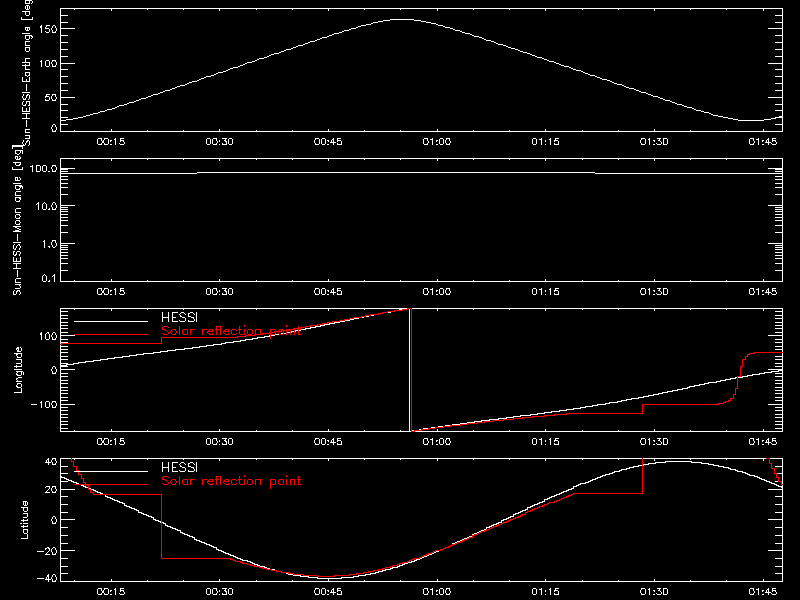The width and height of the screenshot is (800, 600).
Task: Click 00:45 time label under Earth angle plot
Action: [328, 142]
